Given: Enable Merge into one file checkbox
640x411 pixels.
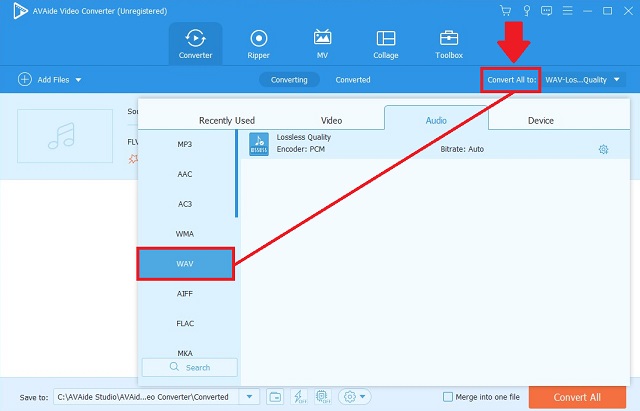Looking at the screenshot, I should pyautogui.click(x=448, y=397).
